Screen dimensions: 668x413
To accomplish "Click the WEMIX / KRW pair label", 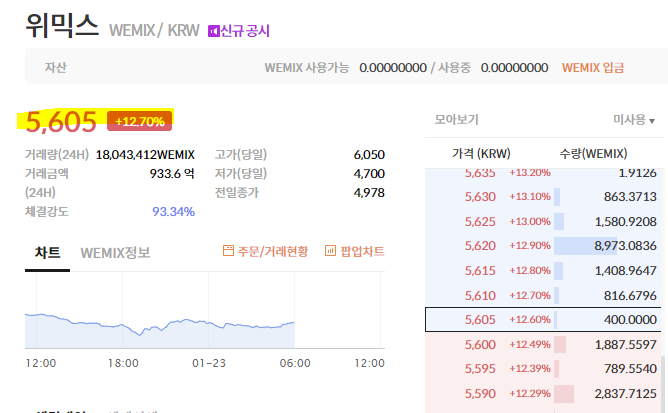I will [x=154, y=31].
